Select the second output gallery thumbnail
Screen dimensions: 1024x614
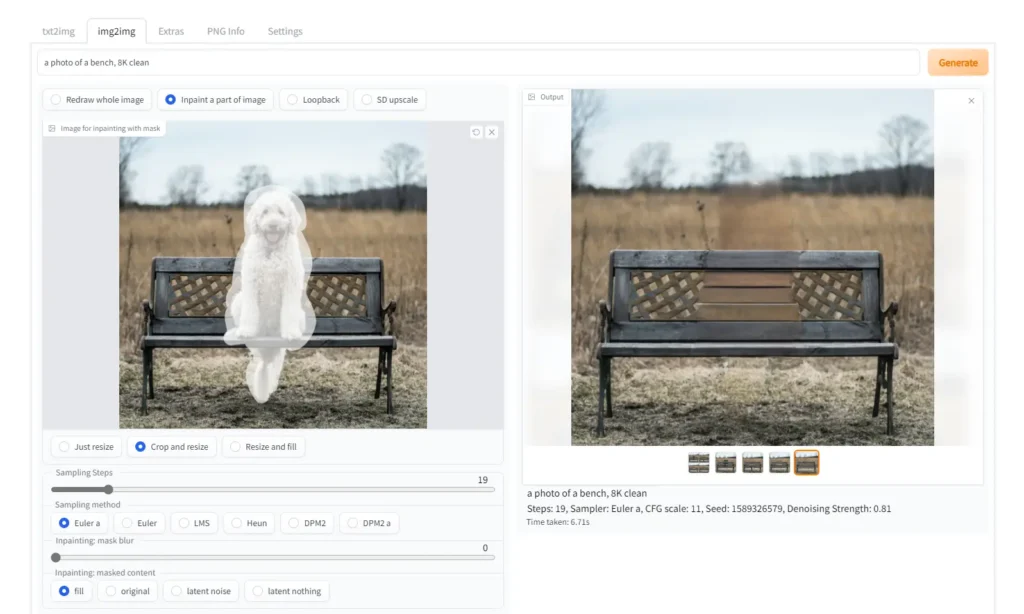coord(726,462)
